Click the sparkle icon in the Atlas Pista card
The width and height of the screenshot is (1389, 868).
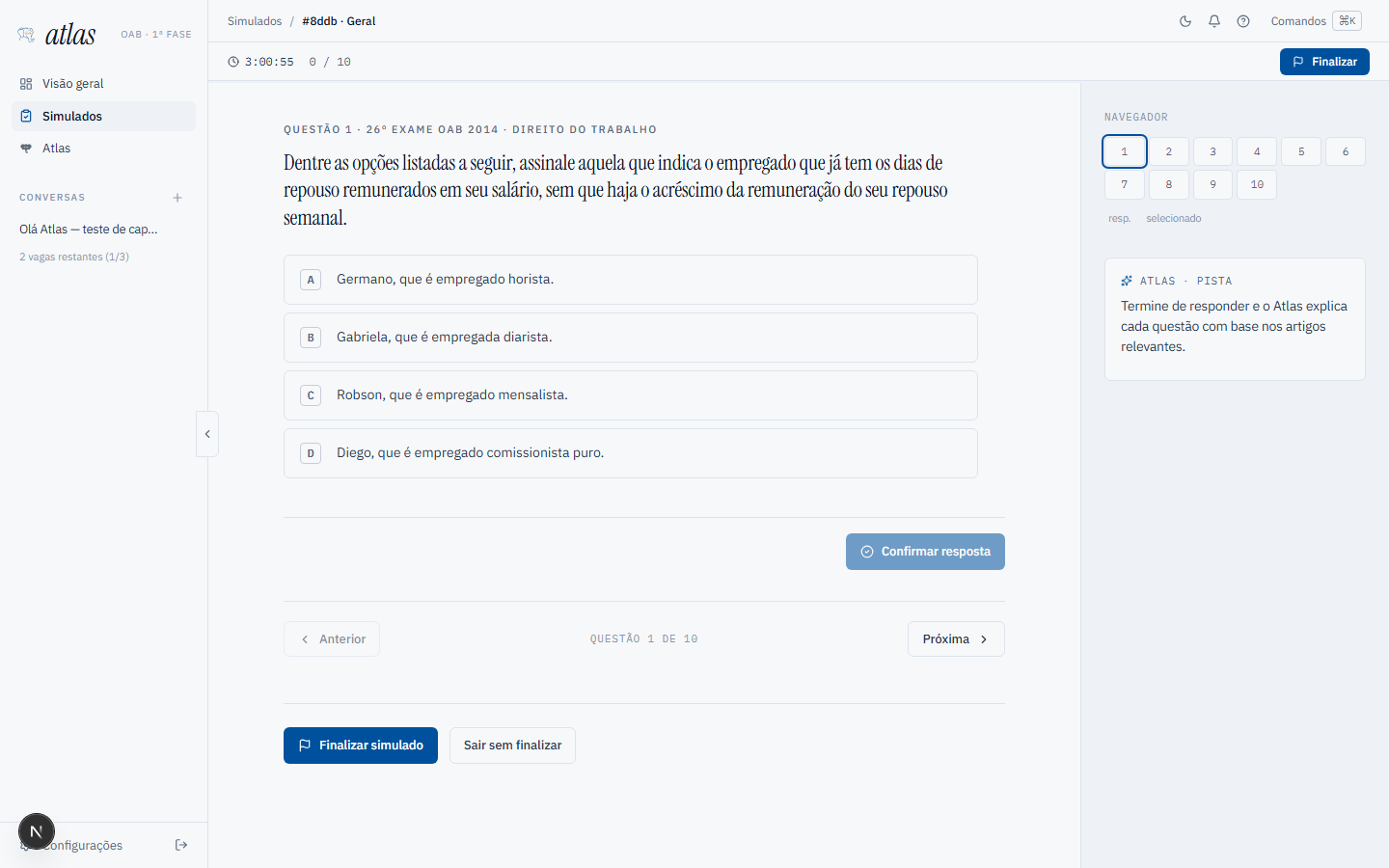pyautogui.click(x=1127, y=281)
